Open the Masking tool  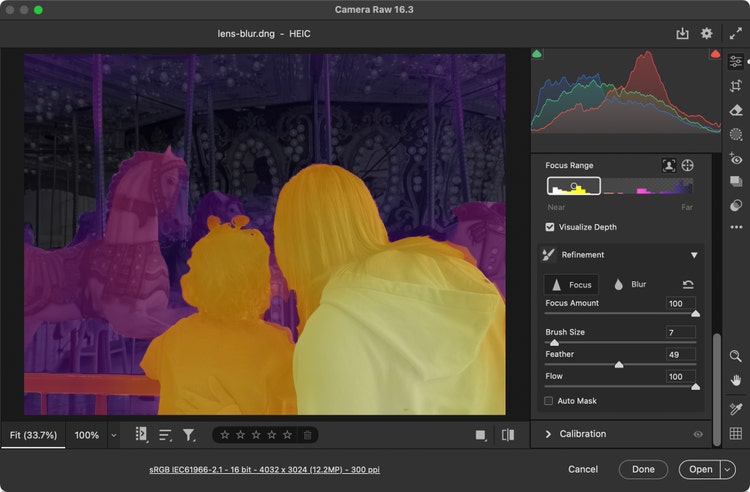[736, 134]
